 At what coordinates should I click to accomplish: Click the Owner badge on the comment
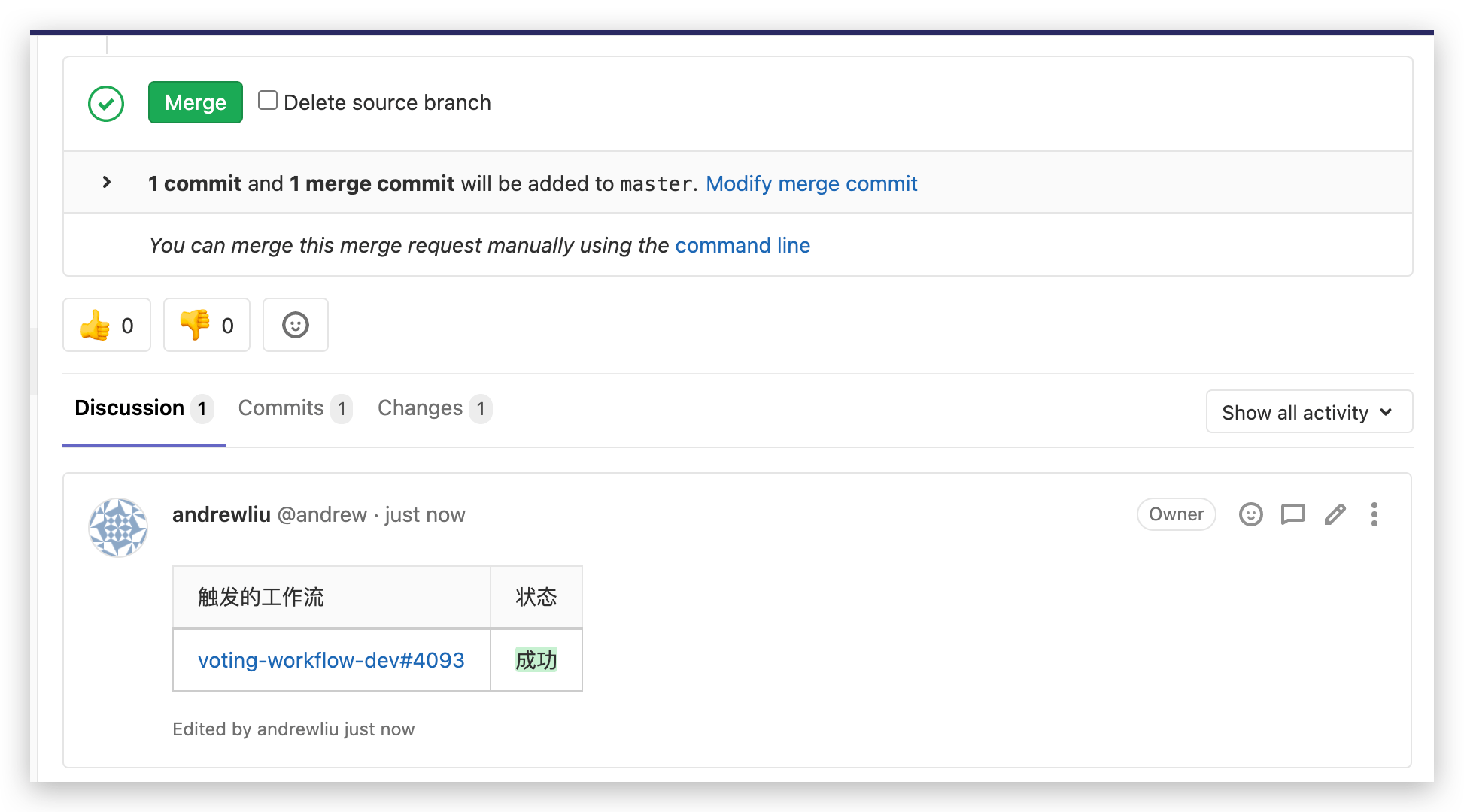click(1176, 514)
